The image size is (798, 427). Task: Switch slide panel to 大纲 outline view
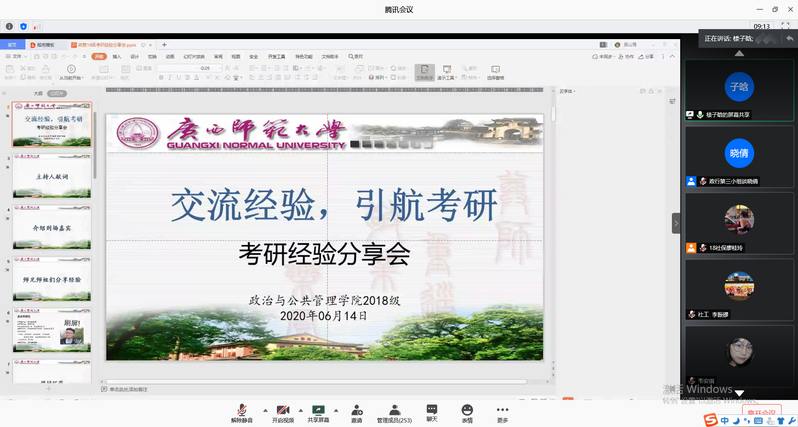(x=38, y=94)
